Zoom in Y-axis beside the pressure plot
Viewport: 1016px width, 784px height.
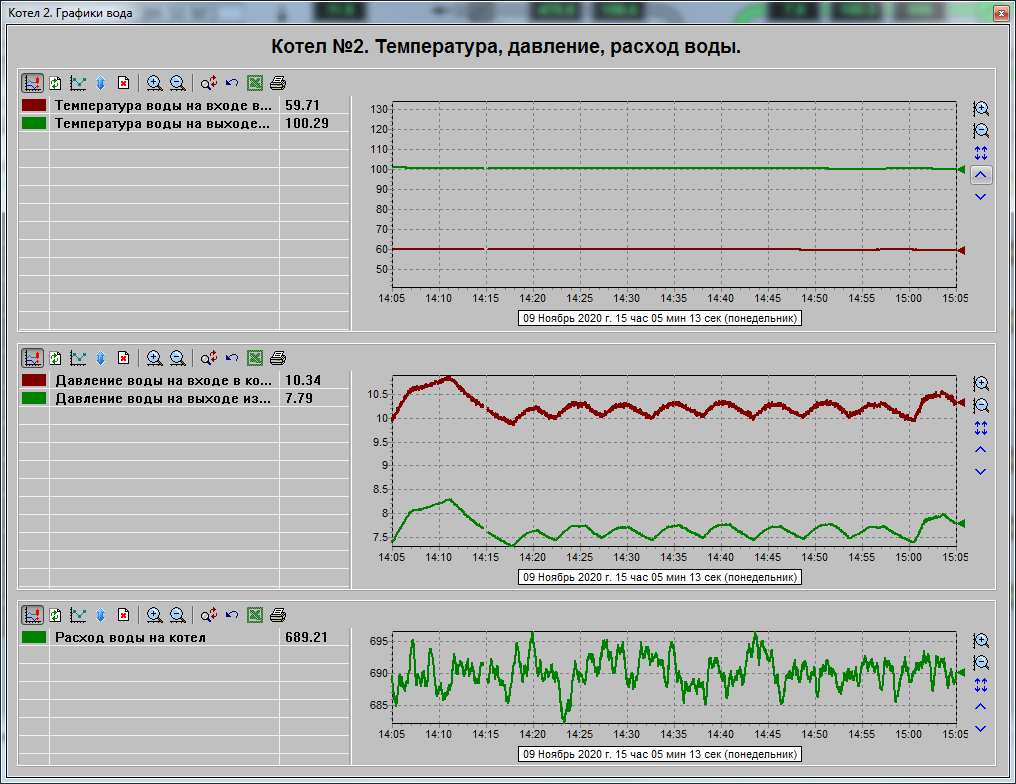pyautogui.click(x=981, y=384)
